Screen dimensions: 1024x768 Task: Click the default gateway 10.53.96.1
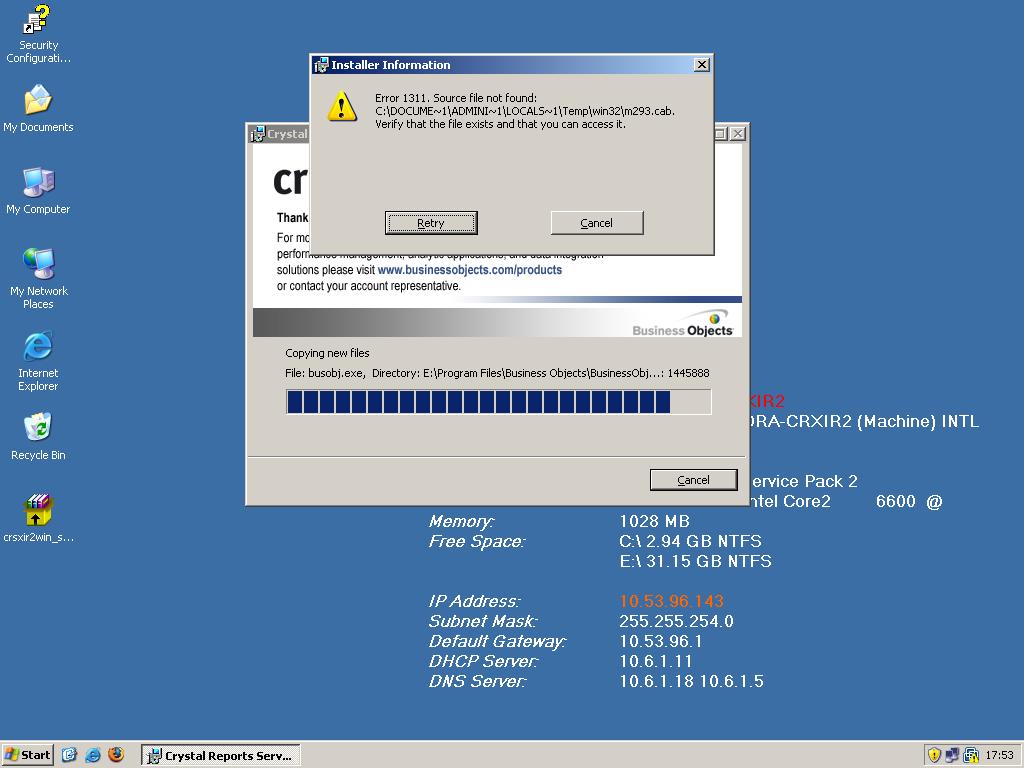pyautogui.click(x=661, y=641)
